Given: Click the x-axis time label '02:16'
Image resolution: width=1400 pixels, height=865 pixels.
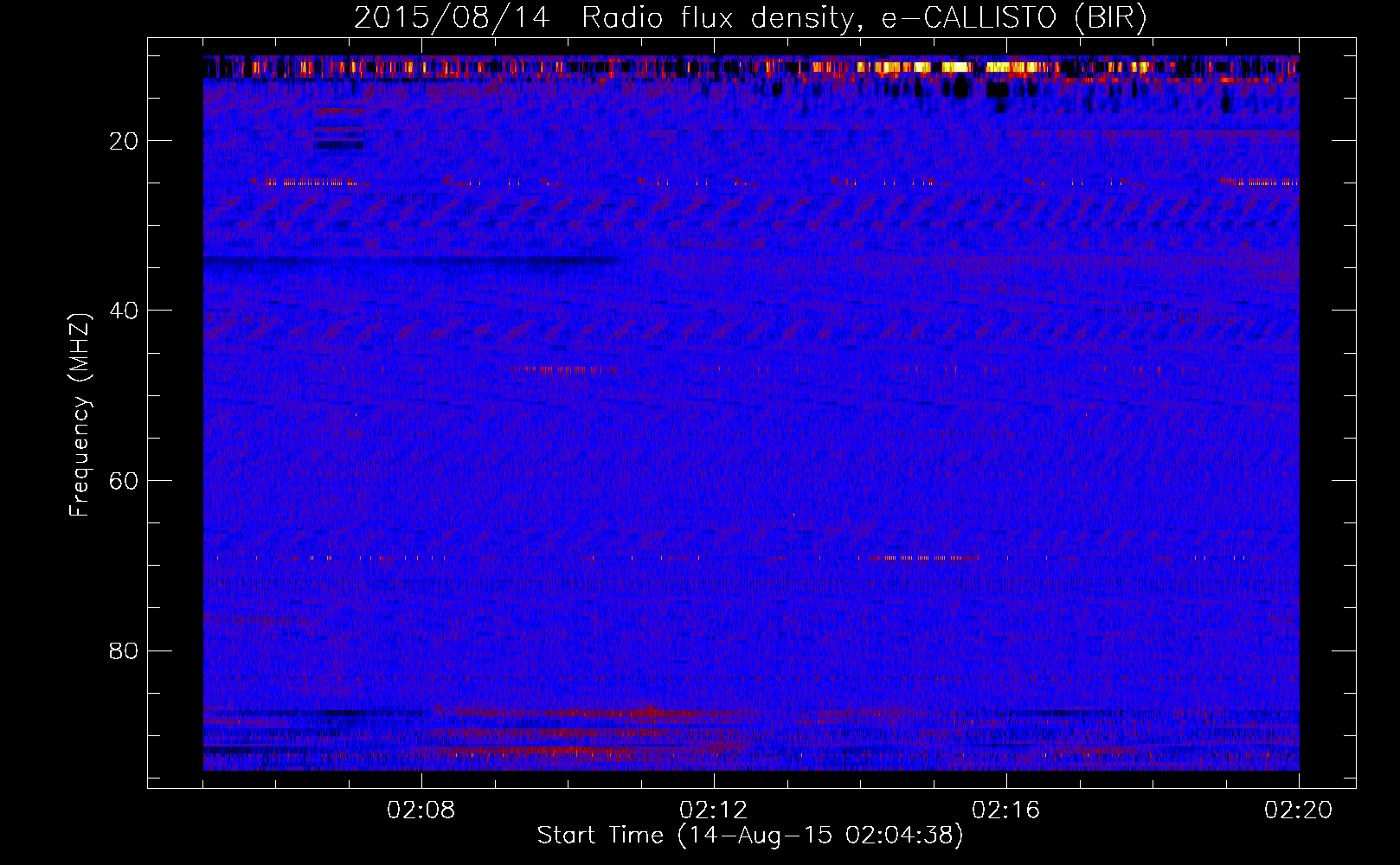Looking at the screenshot, I should tap(1006, 811).
